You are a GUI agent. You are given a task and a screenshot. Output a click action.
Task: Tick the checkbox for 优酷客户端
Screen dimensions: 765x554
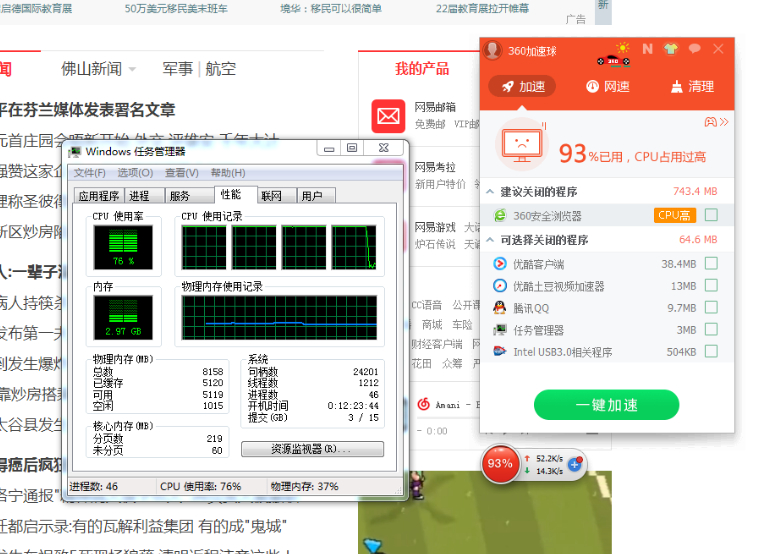tap(711, 263)
